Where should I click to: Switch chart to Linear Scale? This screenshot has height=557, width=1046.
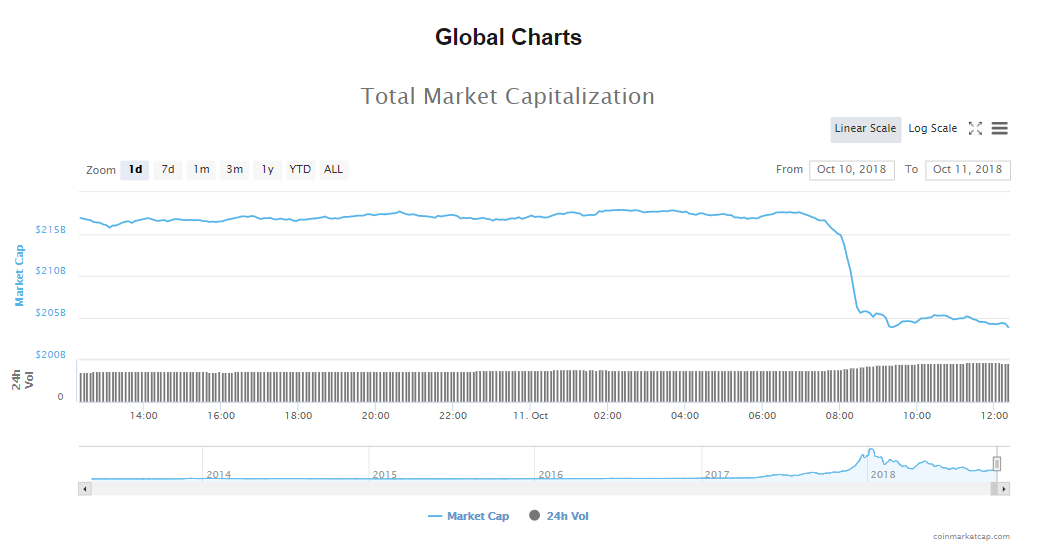[865, 128]
